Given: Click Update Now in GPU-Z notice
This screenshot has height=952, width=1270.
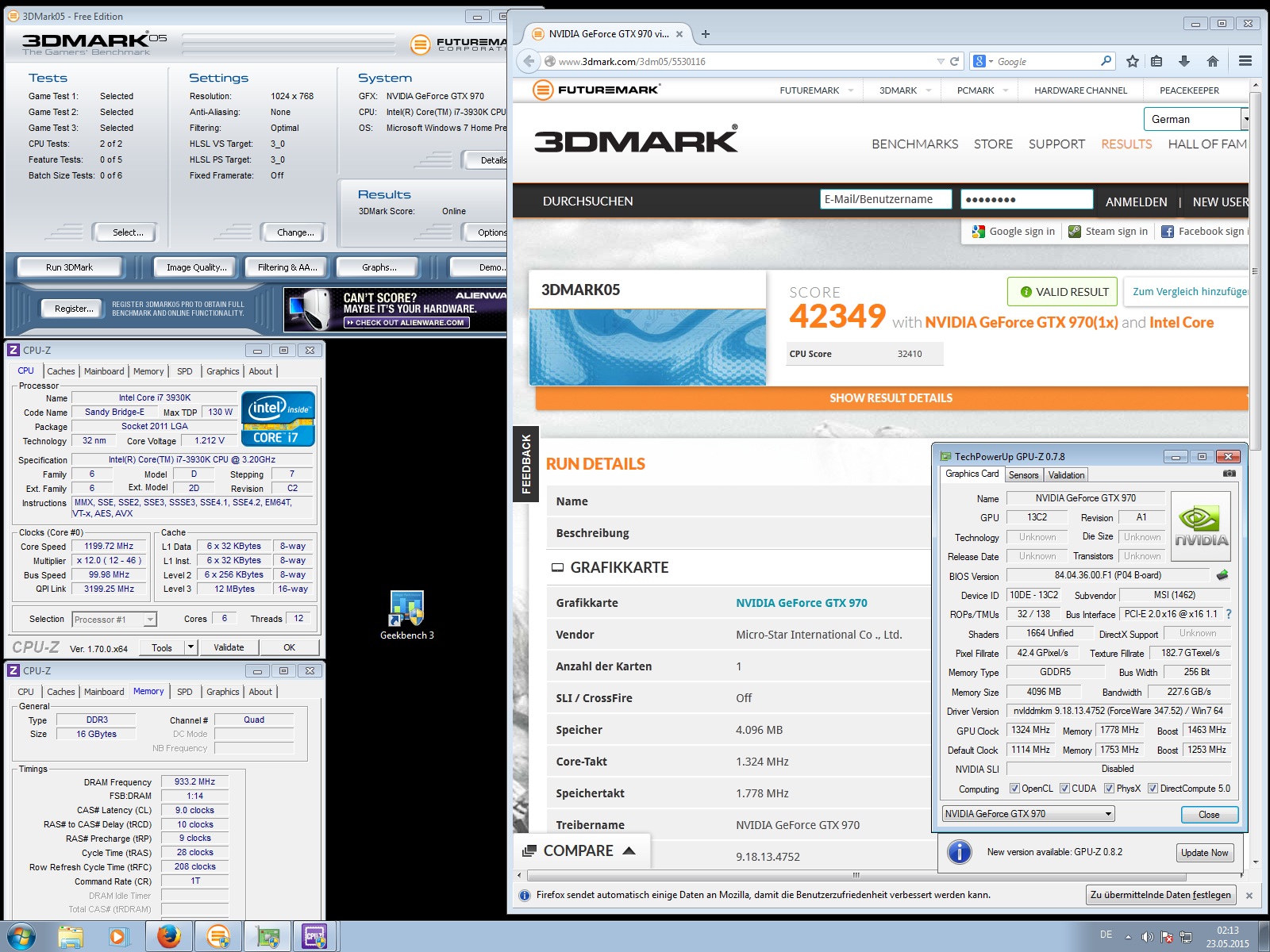Looking at the screenshot, I should click(x=1204, y=853).
